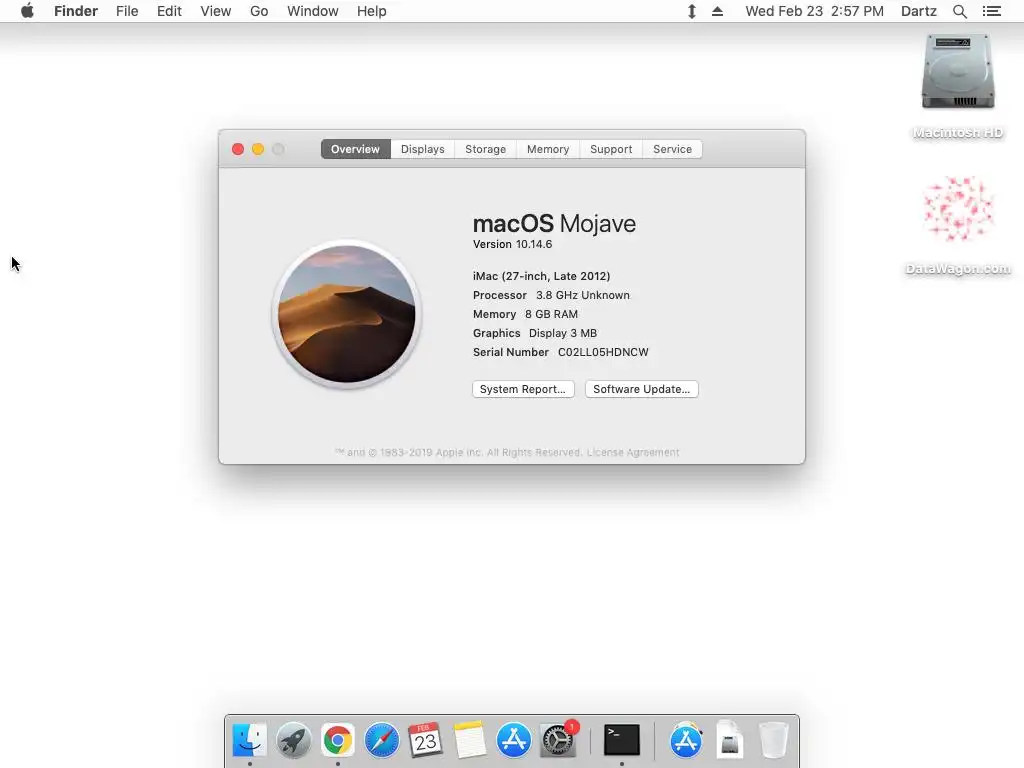The image size is (1024, 768).
Task: Switch to the Memory tab
Action: click(x=548, y=149)
